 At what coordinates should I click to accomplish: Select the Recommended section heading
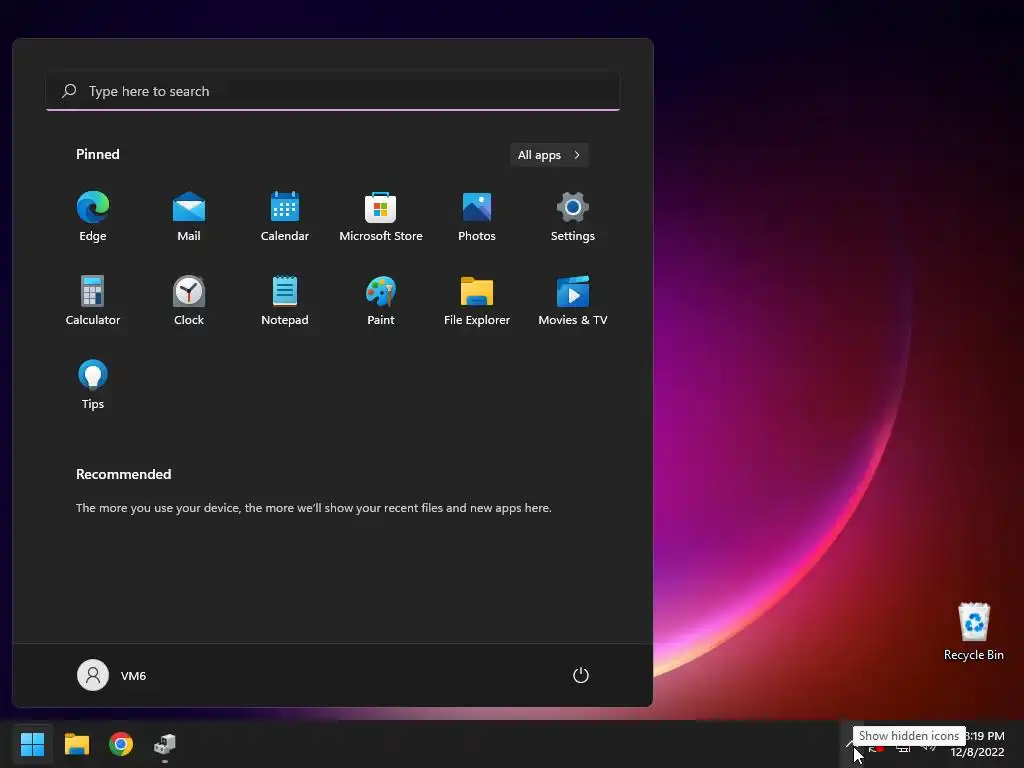[123, 474]
